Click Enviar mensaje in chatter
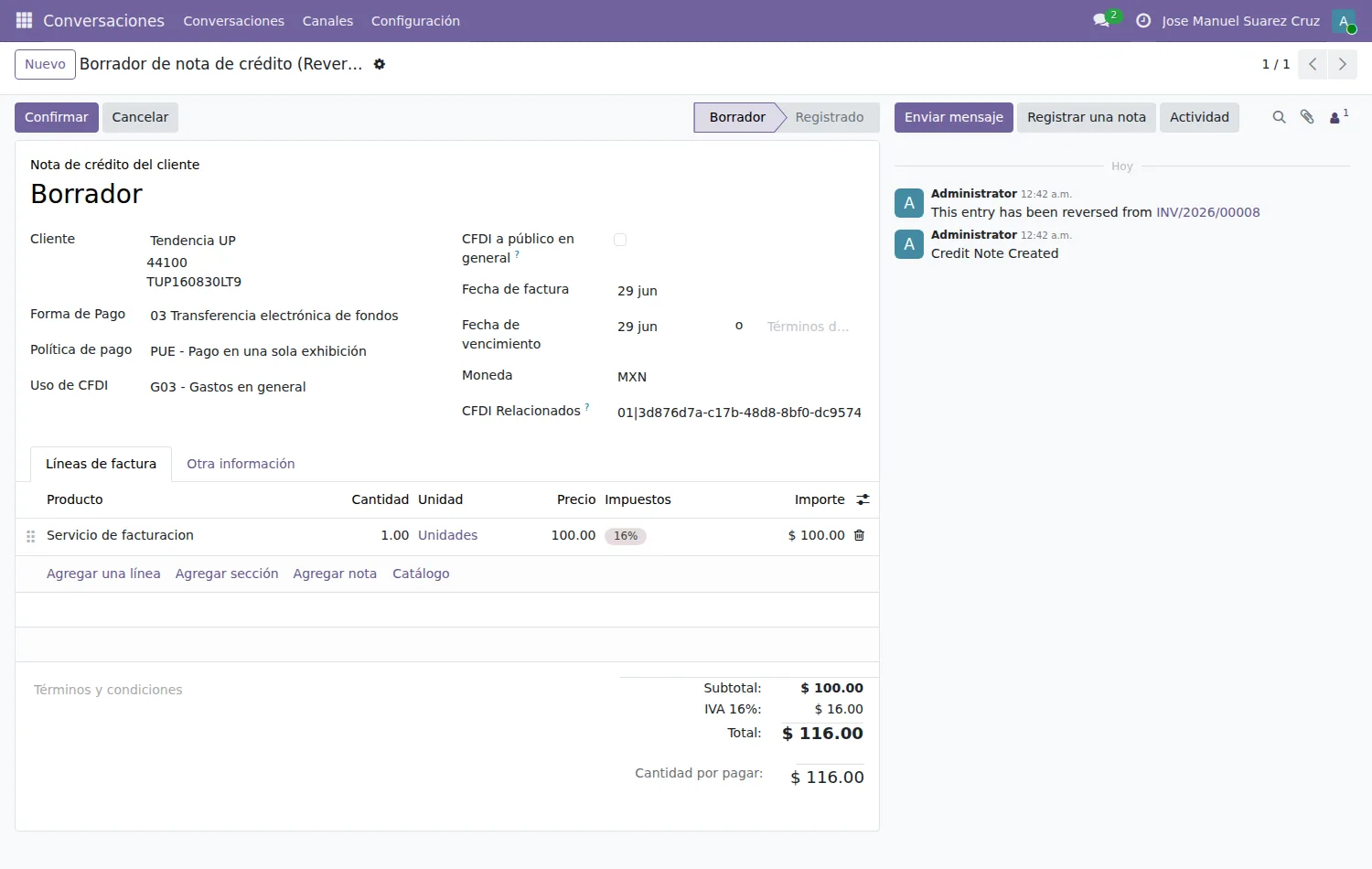1372x869 pixels. click(954, 117)
